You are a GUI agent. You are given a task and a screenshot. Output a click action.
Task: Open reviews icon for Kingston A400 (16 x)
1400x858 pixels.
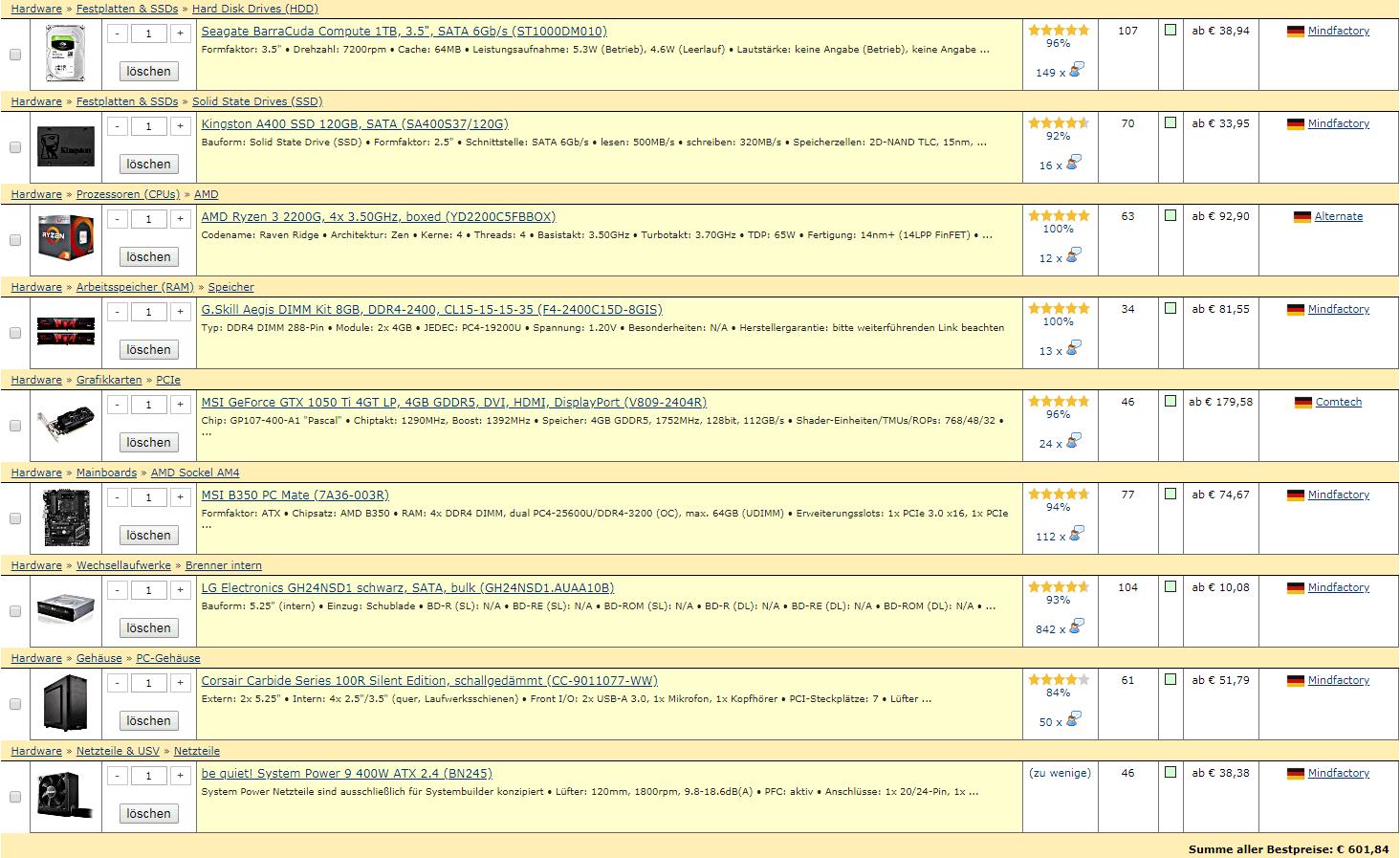tap(1076, 163)
